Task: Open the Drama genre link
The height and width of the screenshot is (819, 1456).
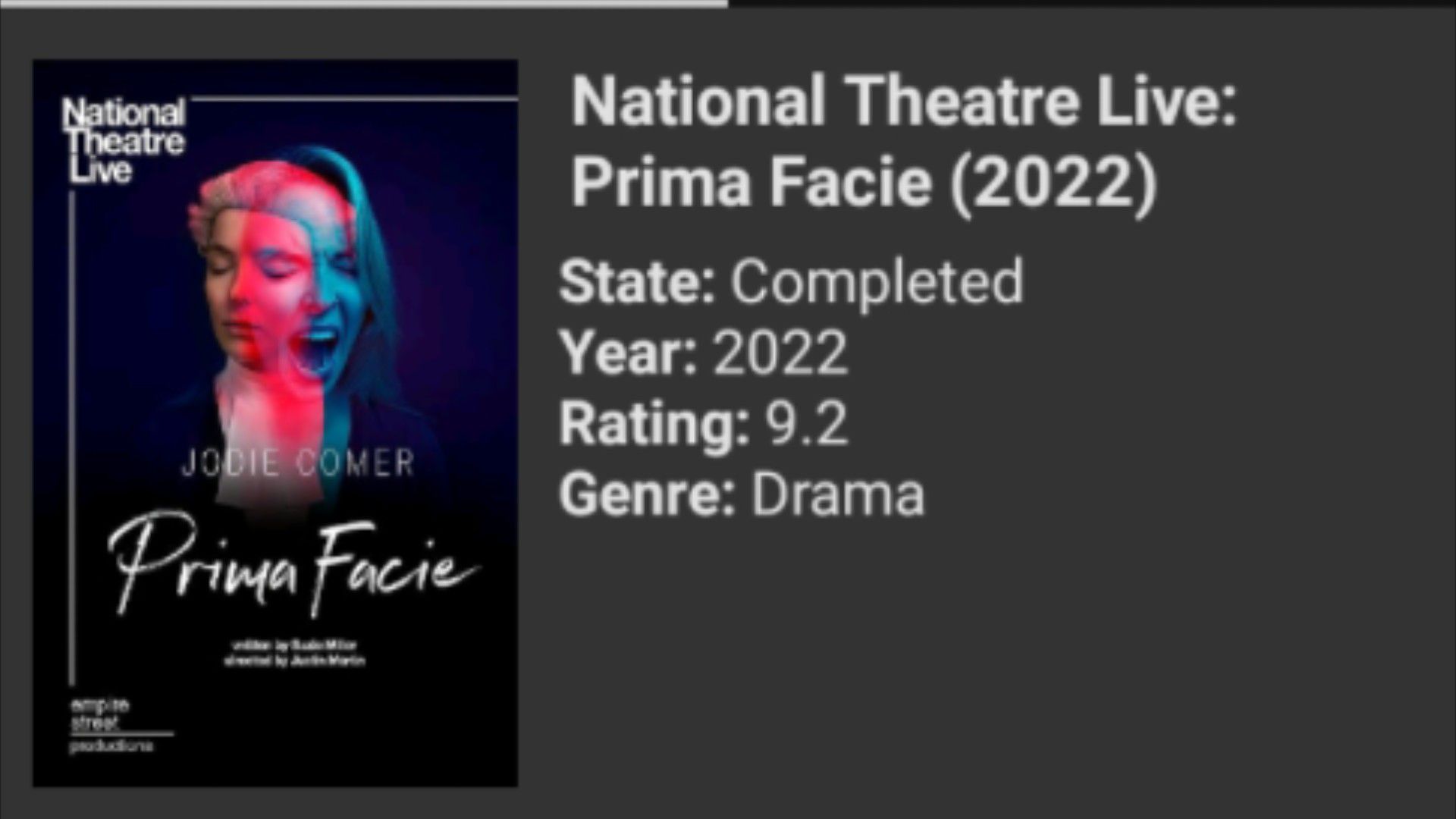Action: pyautogui.click(x=838, y=495)
